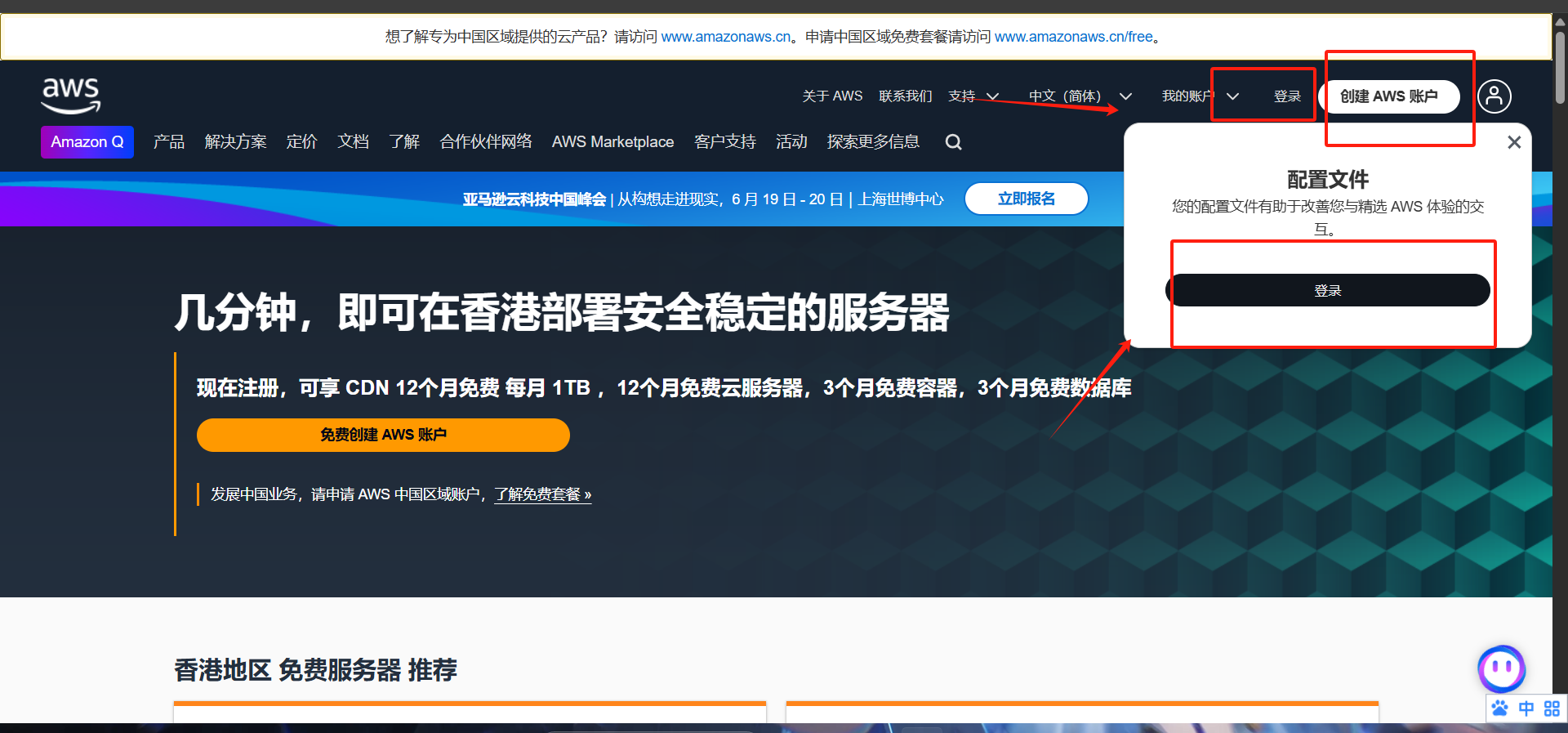Open the 探索更多信息 menu
The width and height of the screenshot is (1568, 733).
(x=873, y=142)
